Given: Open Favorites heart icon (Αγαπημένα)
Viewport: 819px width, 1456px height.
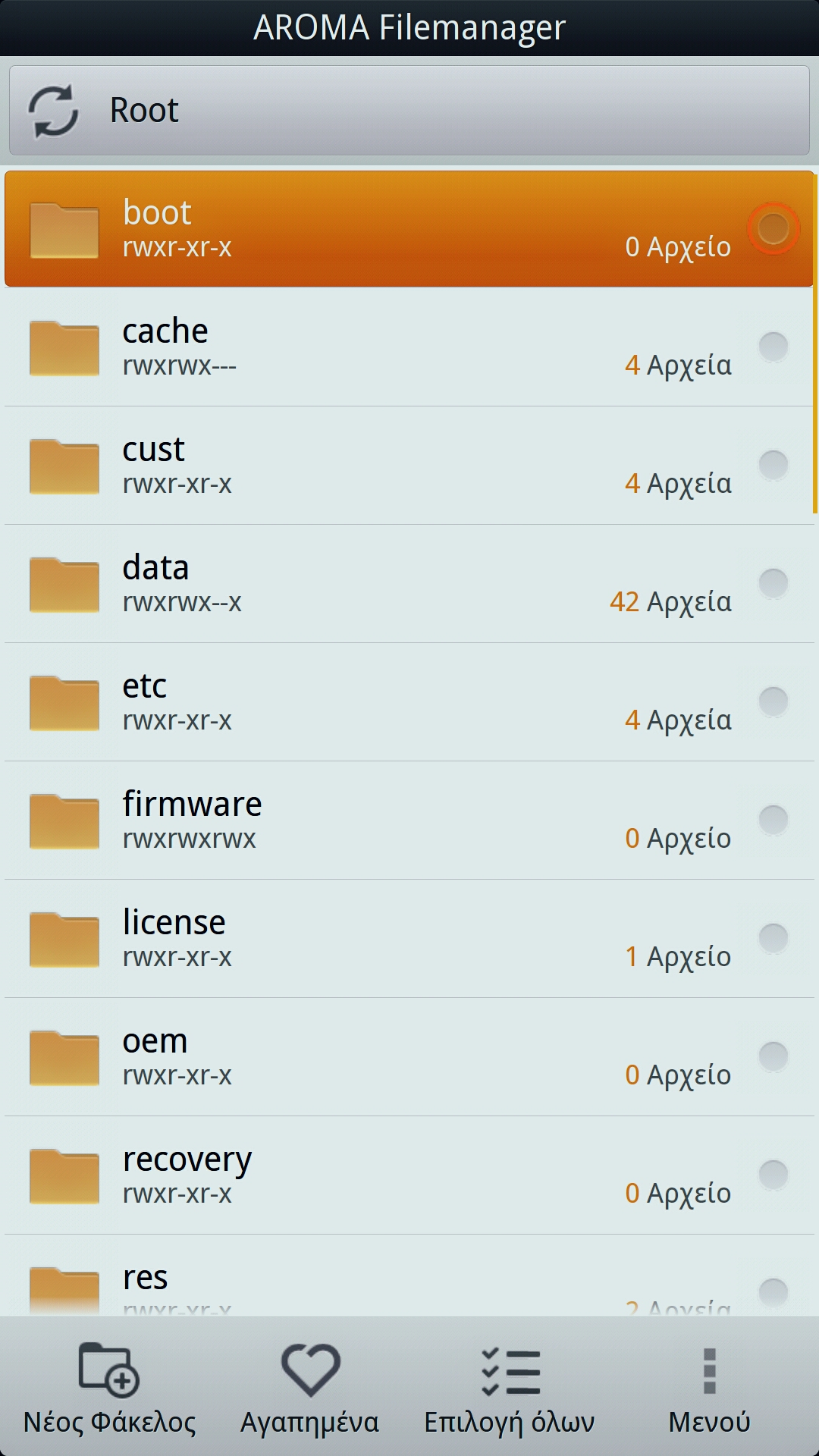Looking at the screenshot, I should (x=310, y=1370).
